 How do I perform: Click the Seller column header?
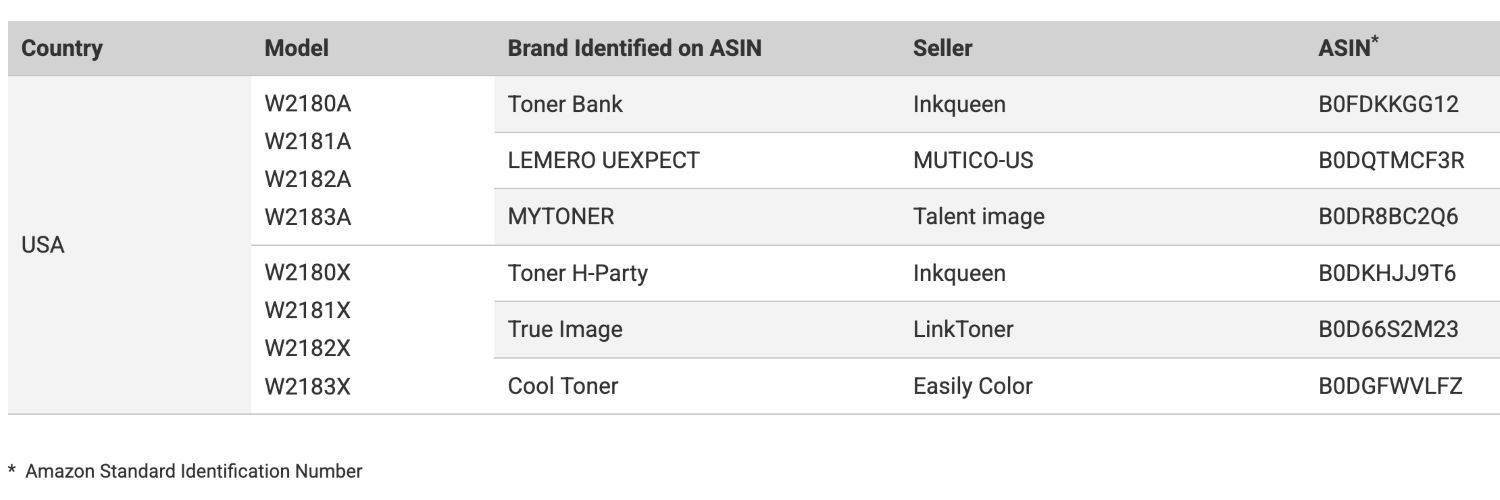tap(942, 48)
